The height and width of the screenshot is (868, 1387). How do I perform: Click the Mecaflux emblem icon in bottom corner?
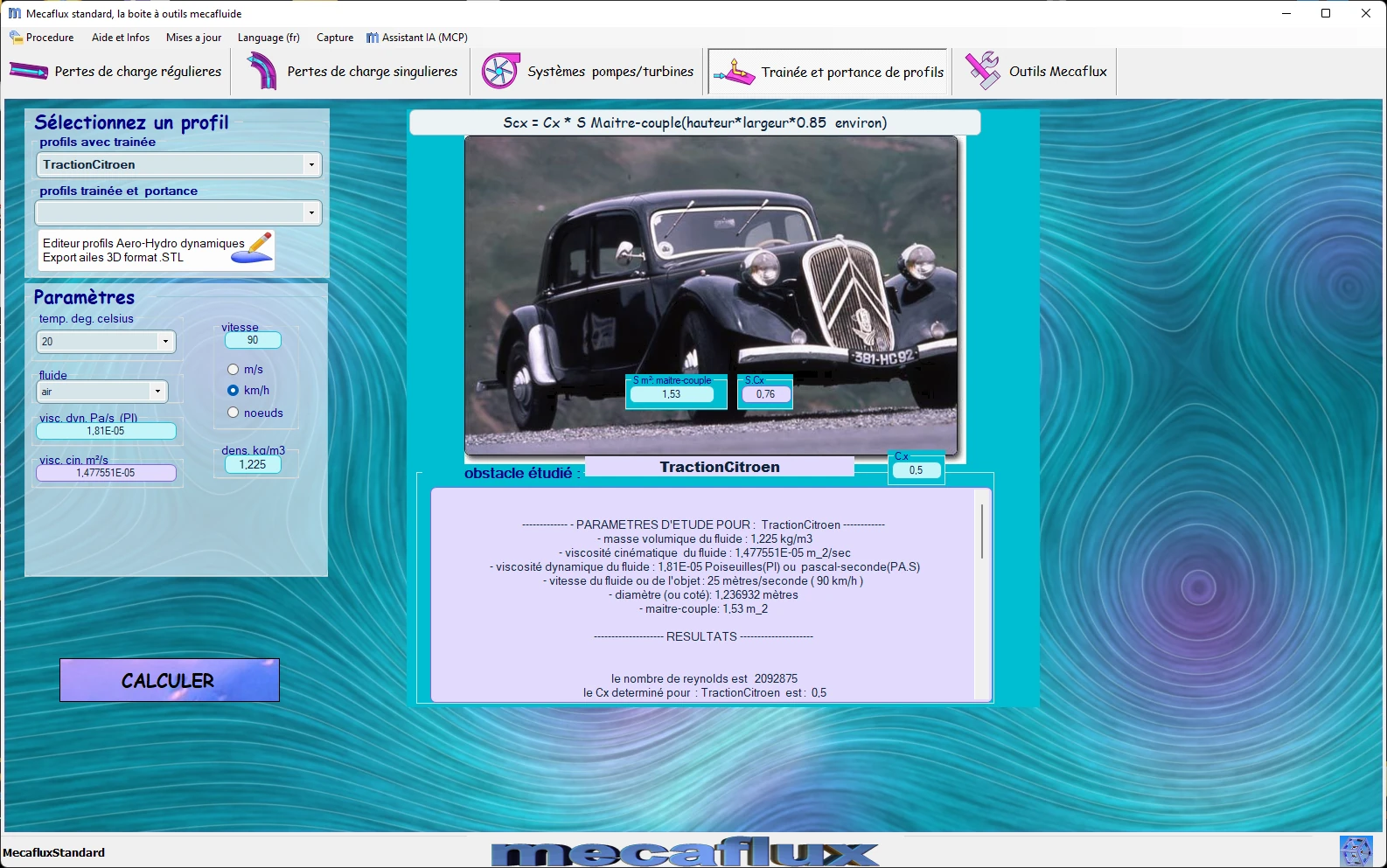pyautogui.click(x=1356, y=851)
